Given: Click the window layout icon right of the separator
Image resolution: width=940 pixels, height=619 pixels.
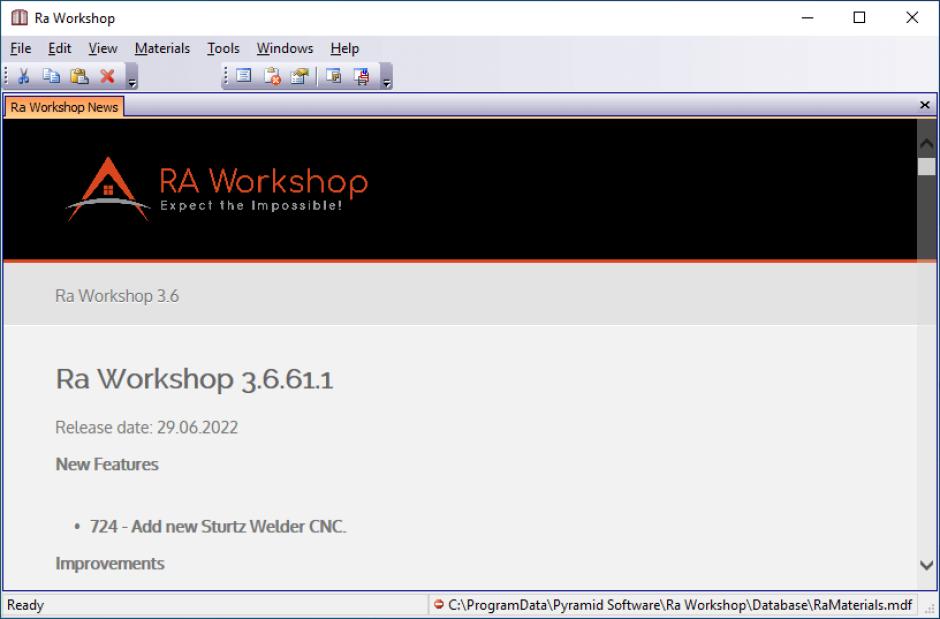Looking at the screenshot, I should pyautogui.click(x=333, y=76).
